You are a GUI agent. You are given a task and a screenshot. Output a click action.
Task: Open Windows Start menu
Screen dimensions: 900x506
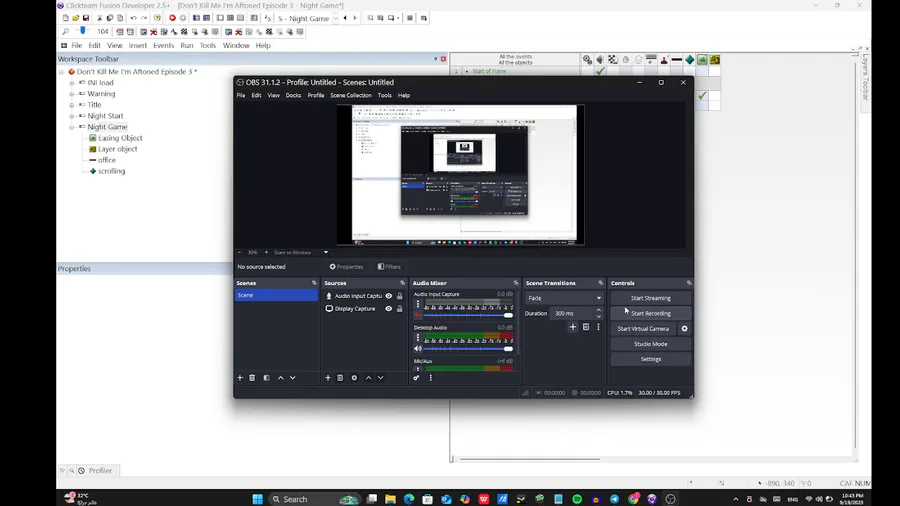click(x=257, y=499)
